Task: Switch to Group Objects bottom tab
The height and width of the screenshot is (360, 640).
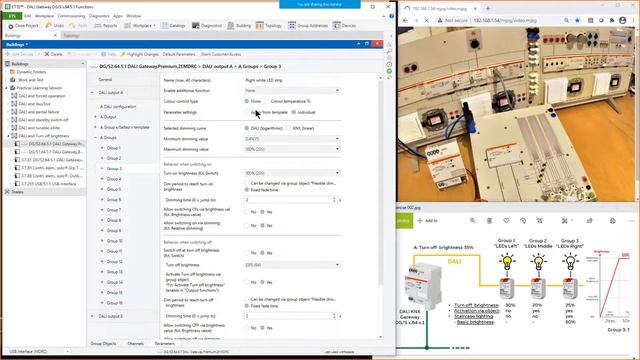Action: tap(103, 344)
